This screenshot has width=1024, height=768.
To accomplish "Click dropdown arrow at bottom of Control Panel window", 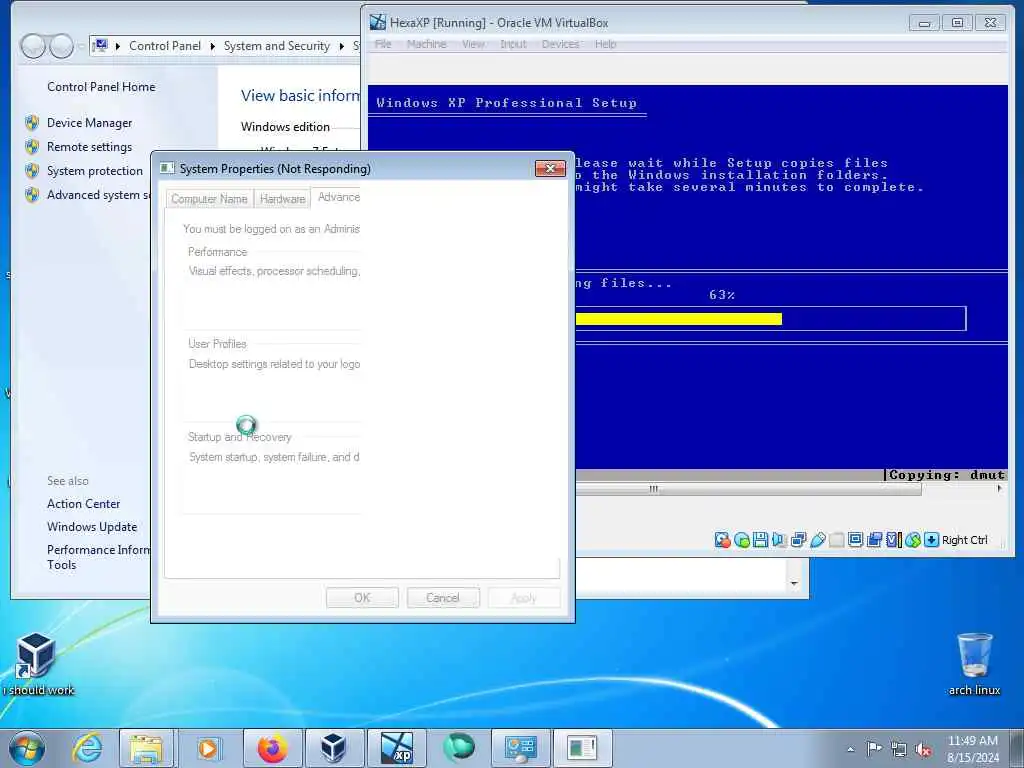I will pos(794,583).
